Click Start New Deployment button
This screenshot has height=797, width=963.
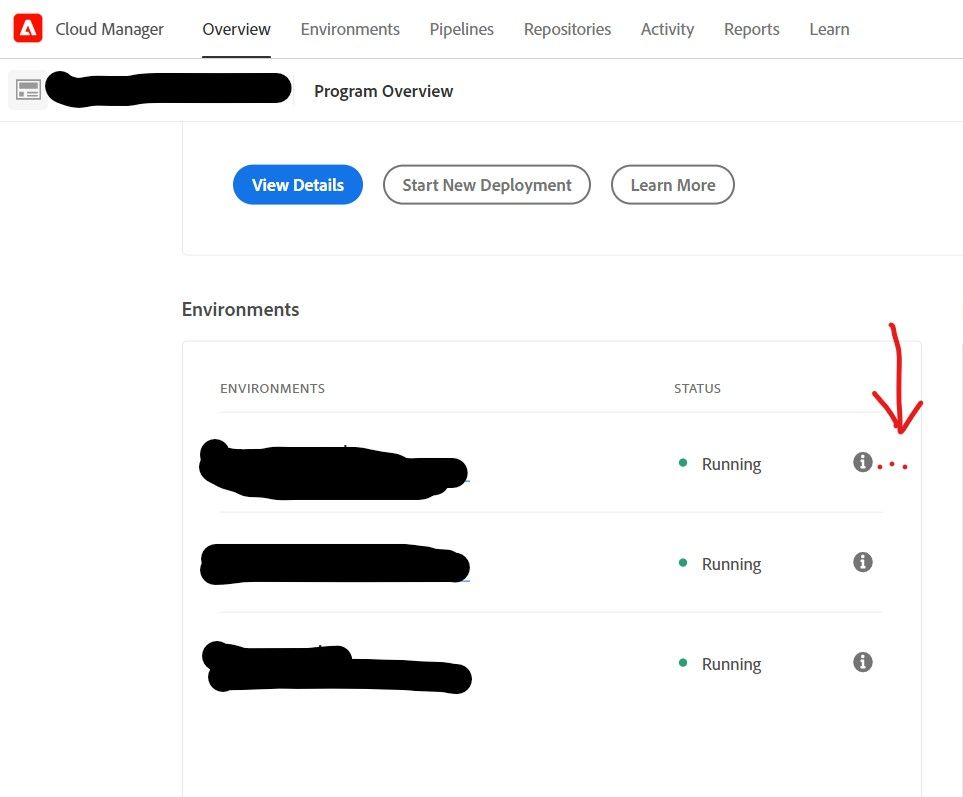pos(486,185)
